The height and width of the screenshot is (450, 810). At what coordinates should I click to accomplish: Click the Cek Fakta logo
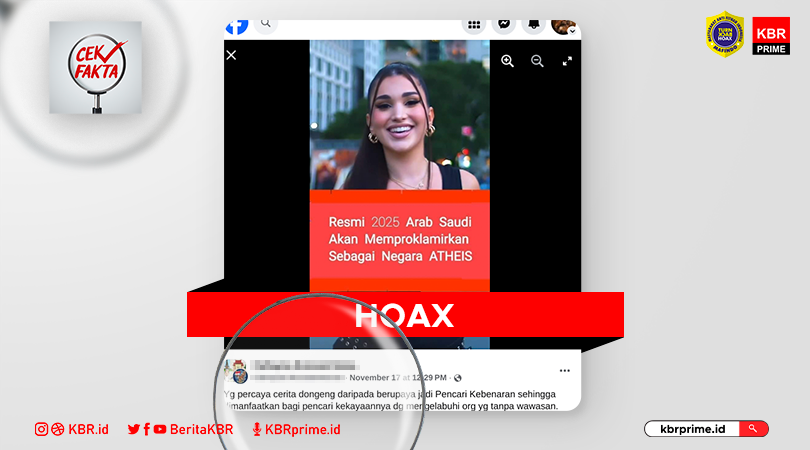(96, 68)
